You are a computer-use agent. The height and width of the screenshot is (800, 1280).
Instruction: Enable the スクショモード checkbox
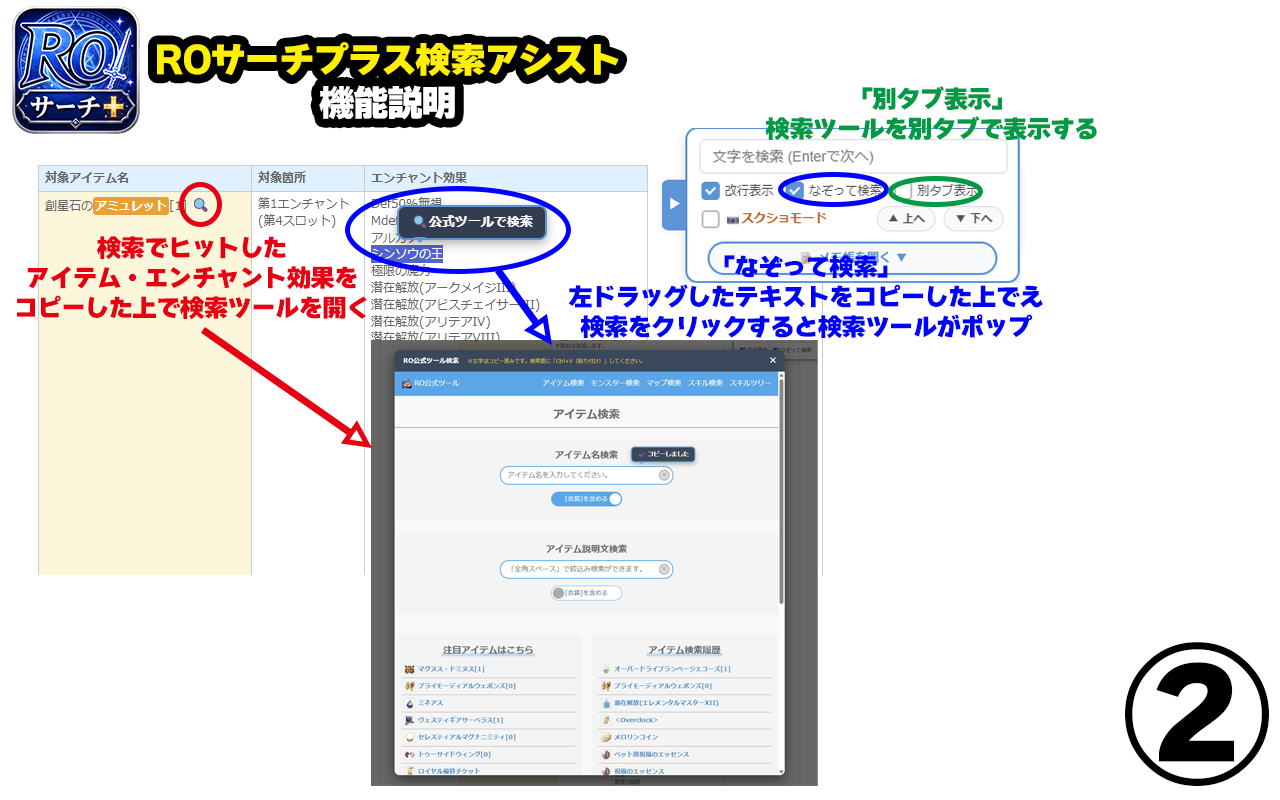pos(710,219)
